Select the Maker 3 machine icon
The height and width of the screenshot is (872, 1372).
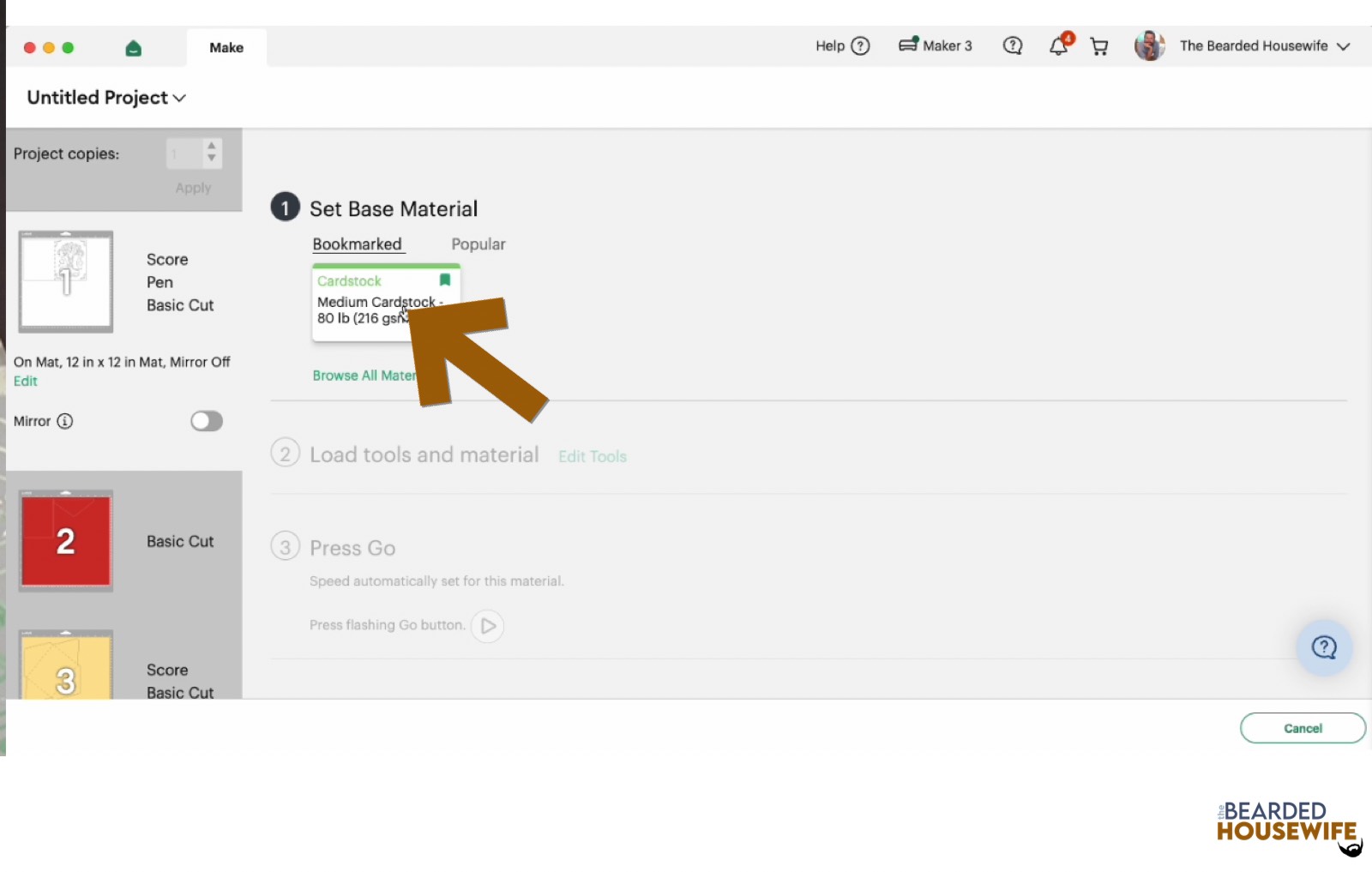tap(908, 45)
